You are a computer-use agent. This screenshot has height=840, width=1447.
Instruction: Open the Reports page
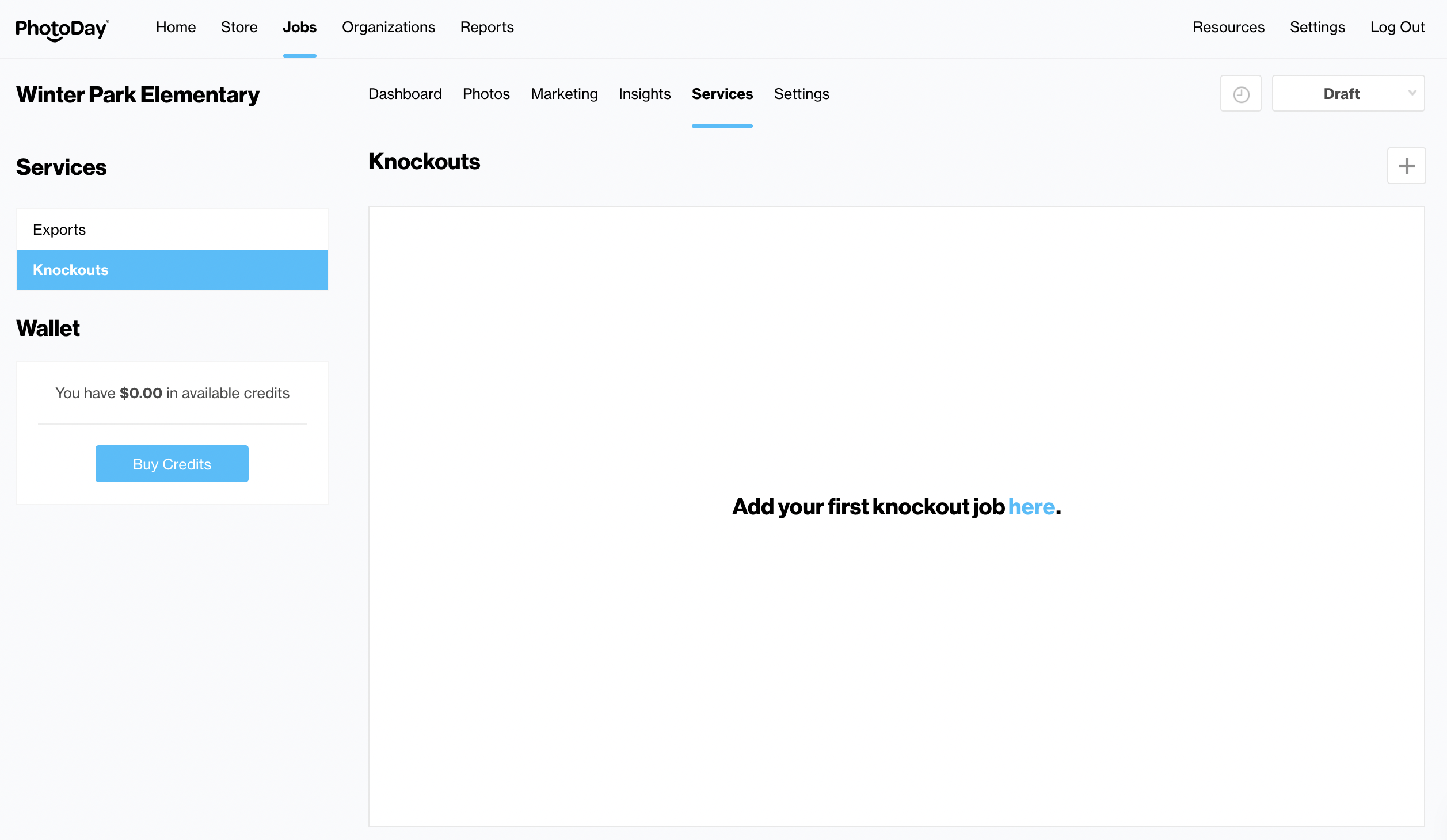pos(486,27)
